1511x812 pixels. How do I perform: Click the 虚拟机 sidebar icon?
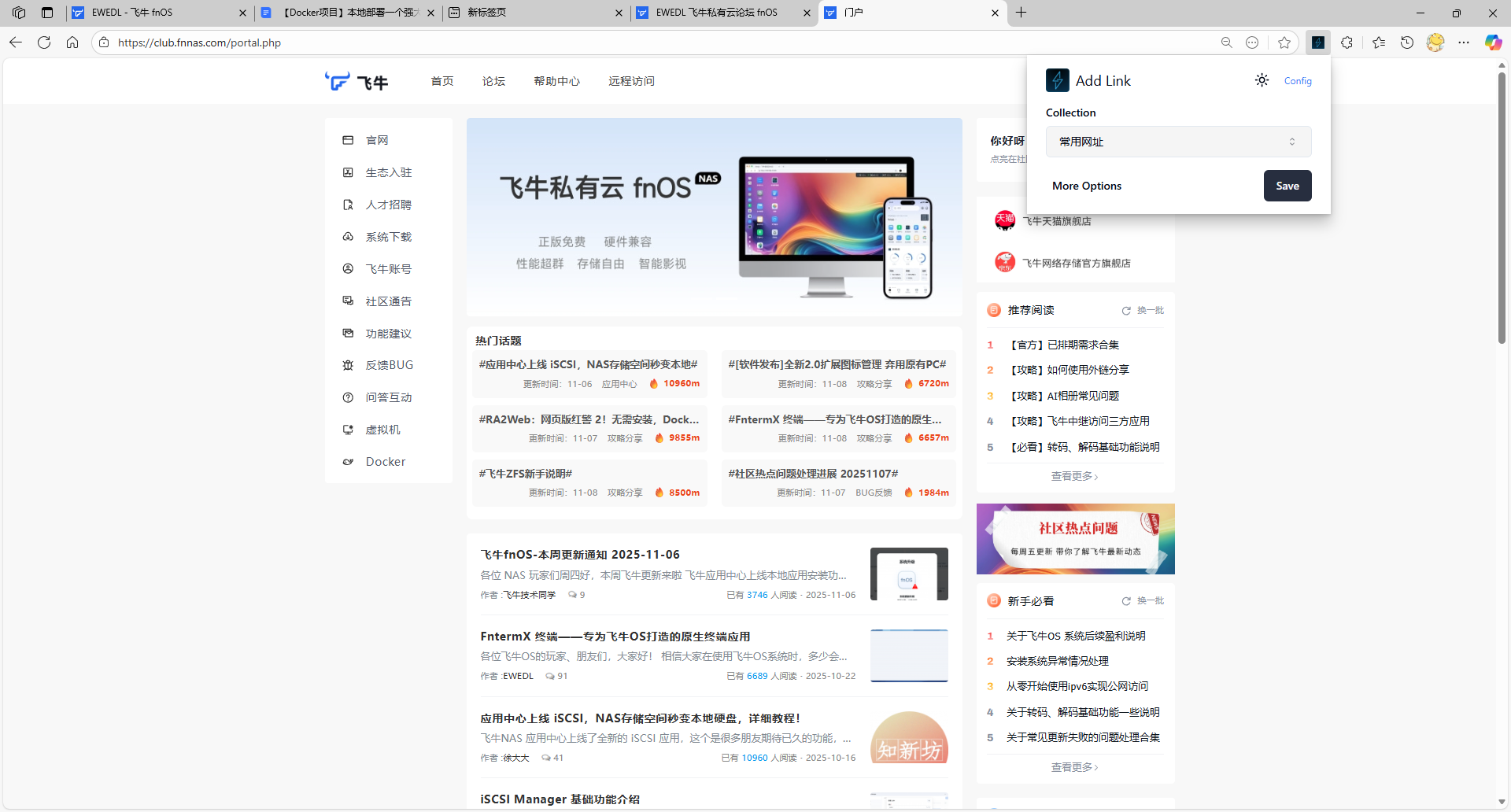click(348, 430)
